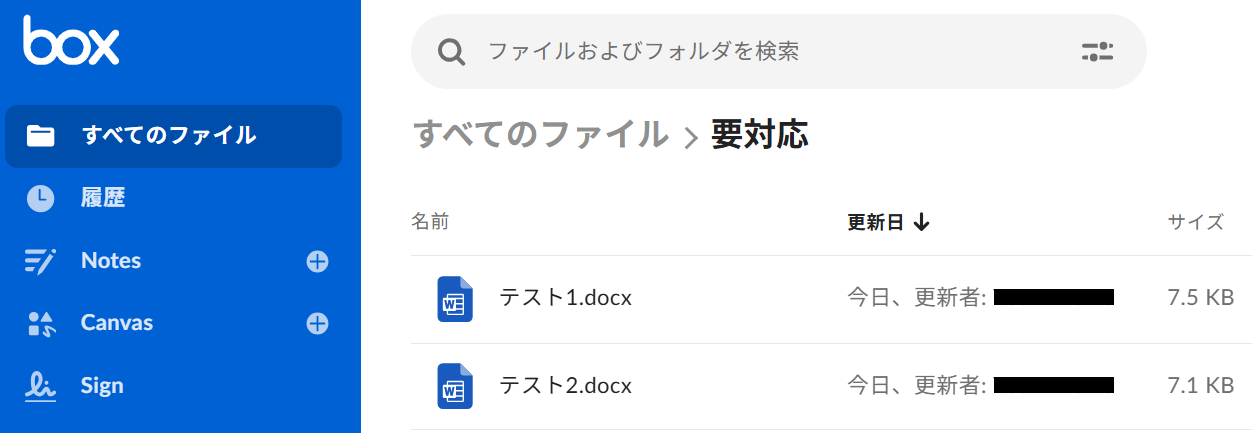Viewport: 1252px width, 433px height.
Task: Click the テスト1.docx Word file icon
Action: click(455, 299)
